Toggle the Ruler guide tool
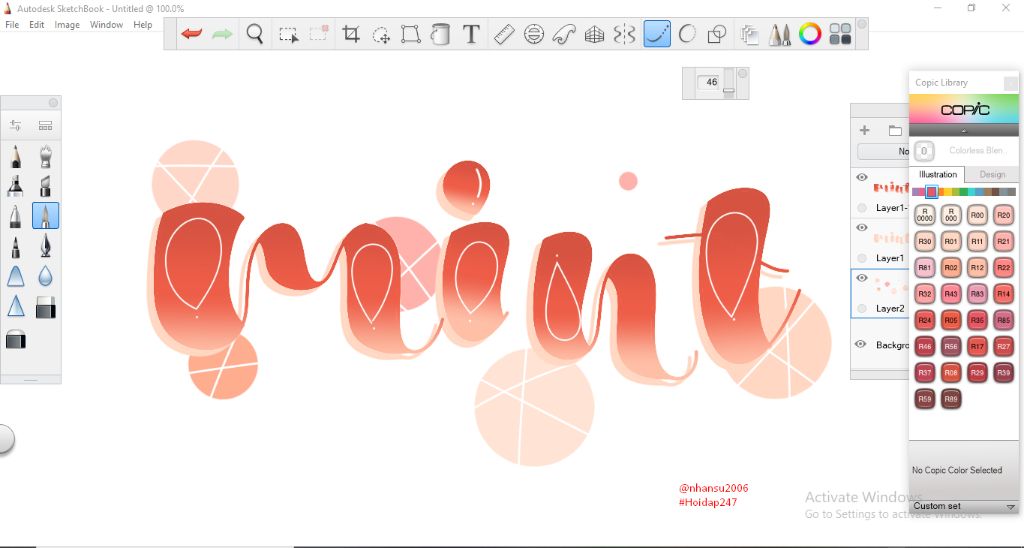 504,34
